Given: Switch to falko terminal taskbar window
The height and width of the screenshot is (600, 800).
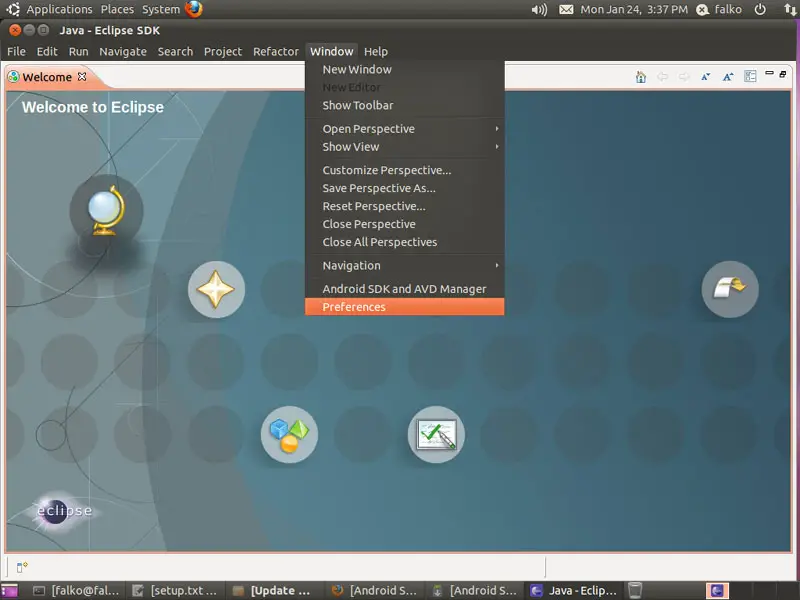Looking at the screenshot, I should (76, 591).
